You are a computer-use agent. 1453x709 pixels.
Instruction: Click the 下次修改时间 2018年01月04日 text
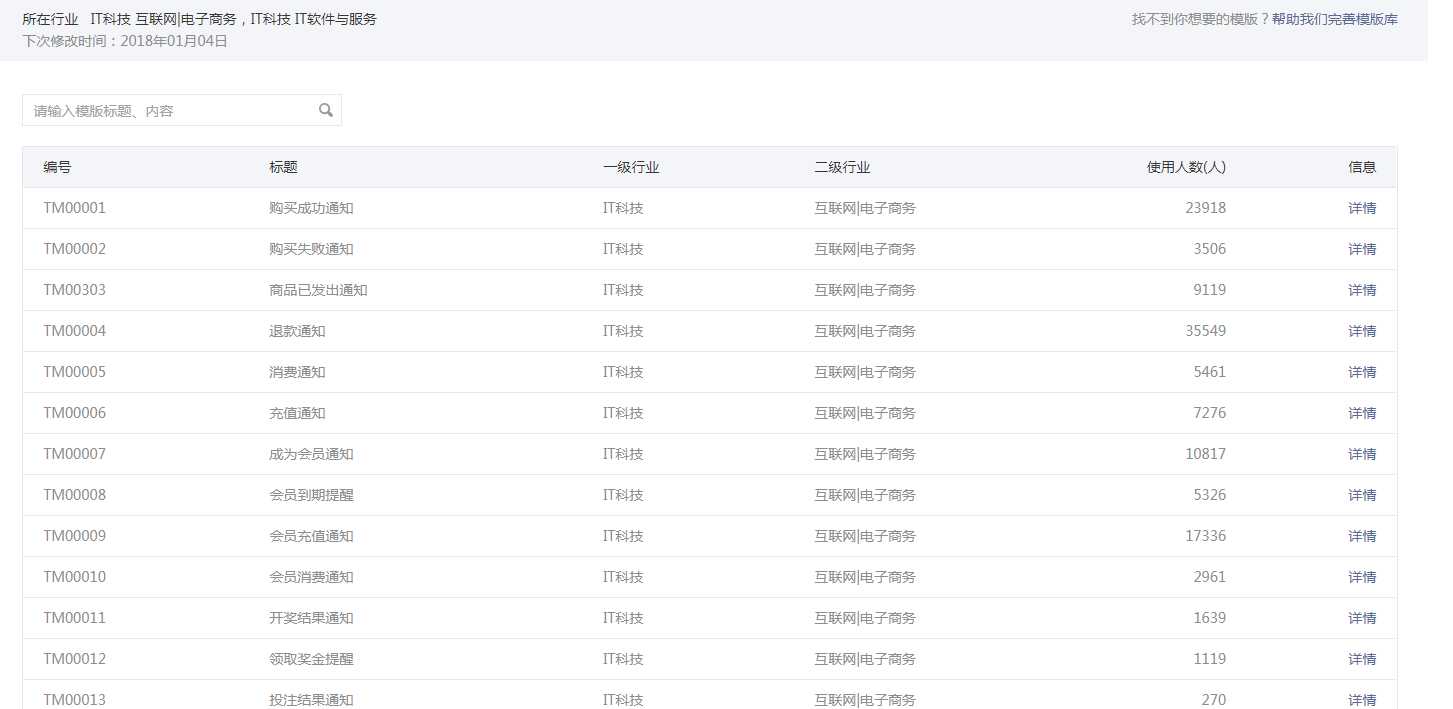[125, 41]
